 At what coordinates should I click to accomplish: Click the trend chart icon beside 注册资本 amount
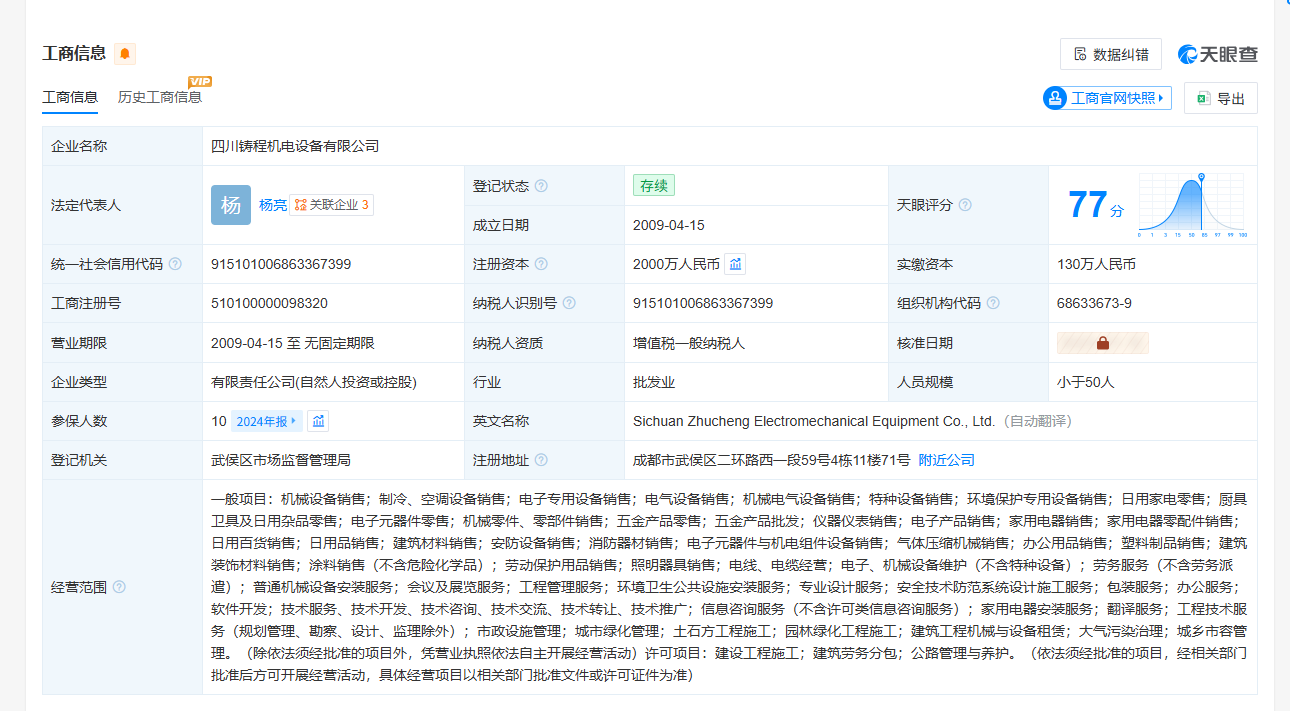coord(735,264)
